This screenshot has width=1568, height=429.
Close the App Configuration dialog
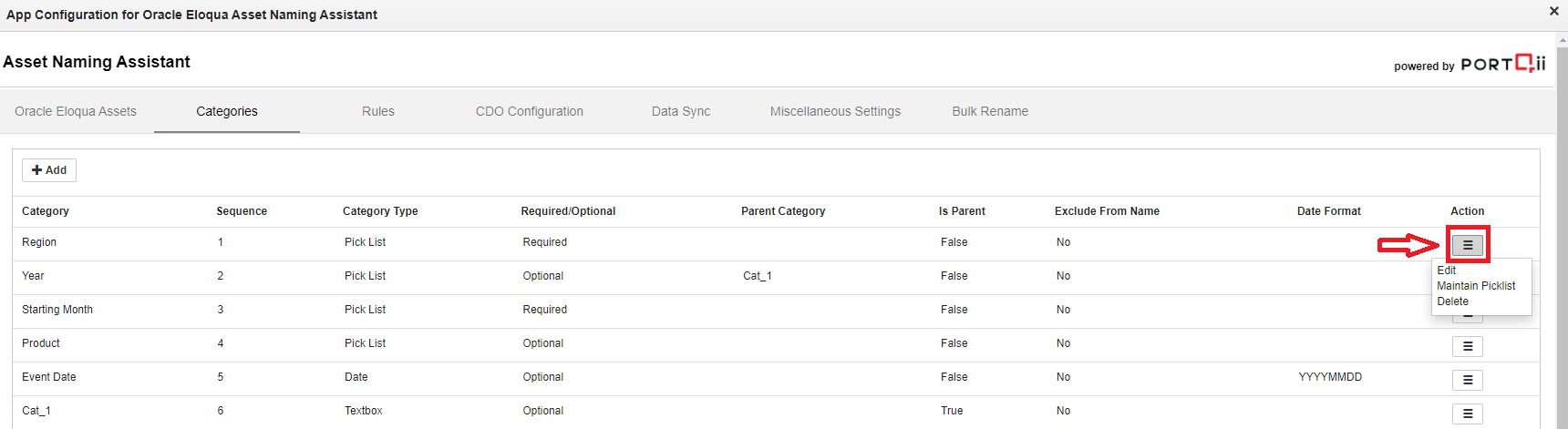pyautogui.click(x=1553, y=12)
